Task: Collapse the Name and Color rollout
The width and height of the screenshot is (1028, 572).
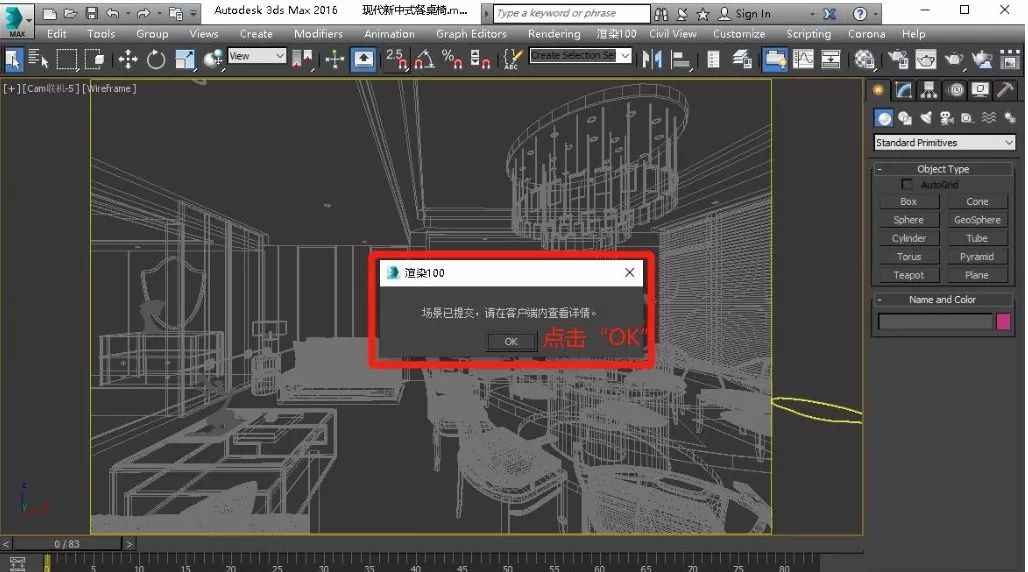Action: [x=880, y=300]
